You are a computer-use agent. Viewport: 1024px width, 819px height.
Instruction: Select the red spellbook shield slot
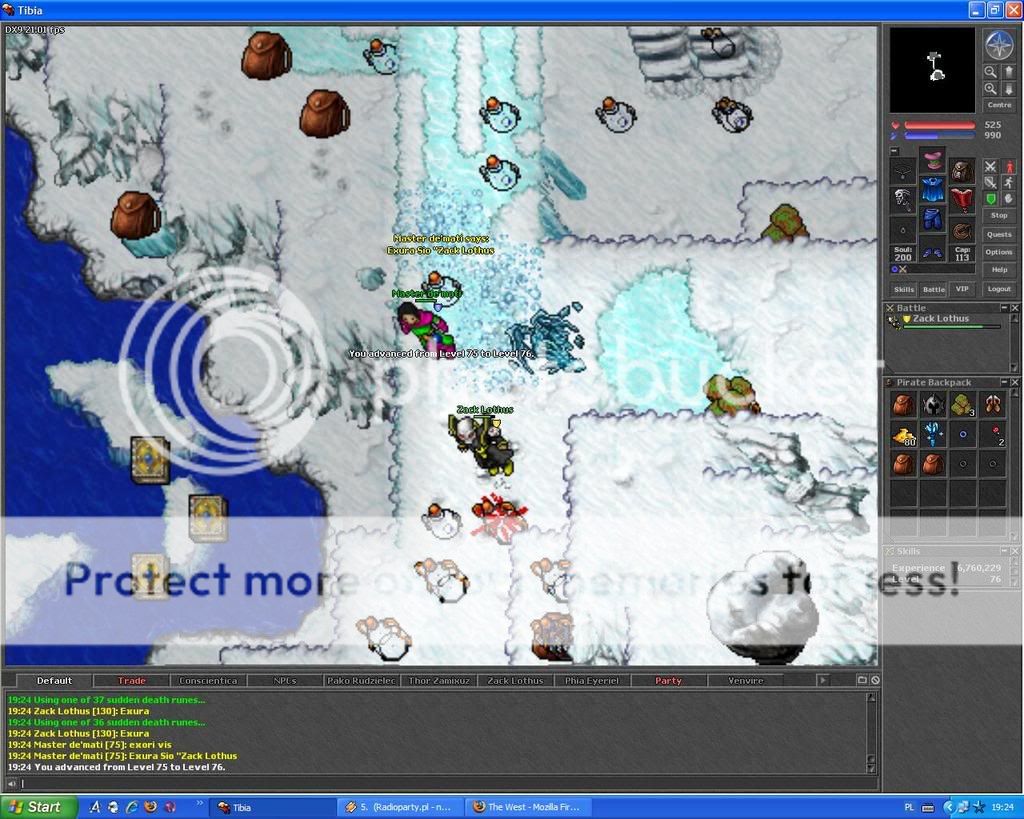[x=962, y=200]
